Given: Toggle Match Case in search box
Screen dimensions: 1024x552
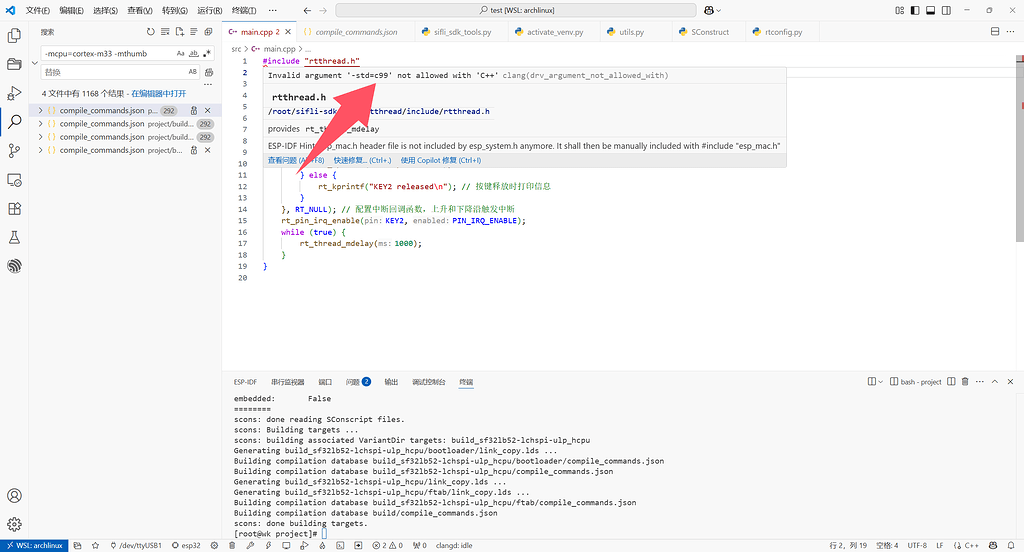Looking at the screenshot, I should tap(181, 53).
